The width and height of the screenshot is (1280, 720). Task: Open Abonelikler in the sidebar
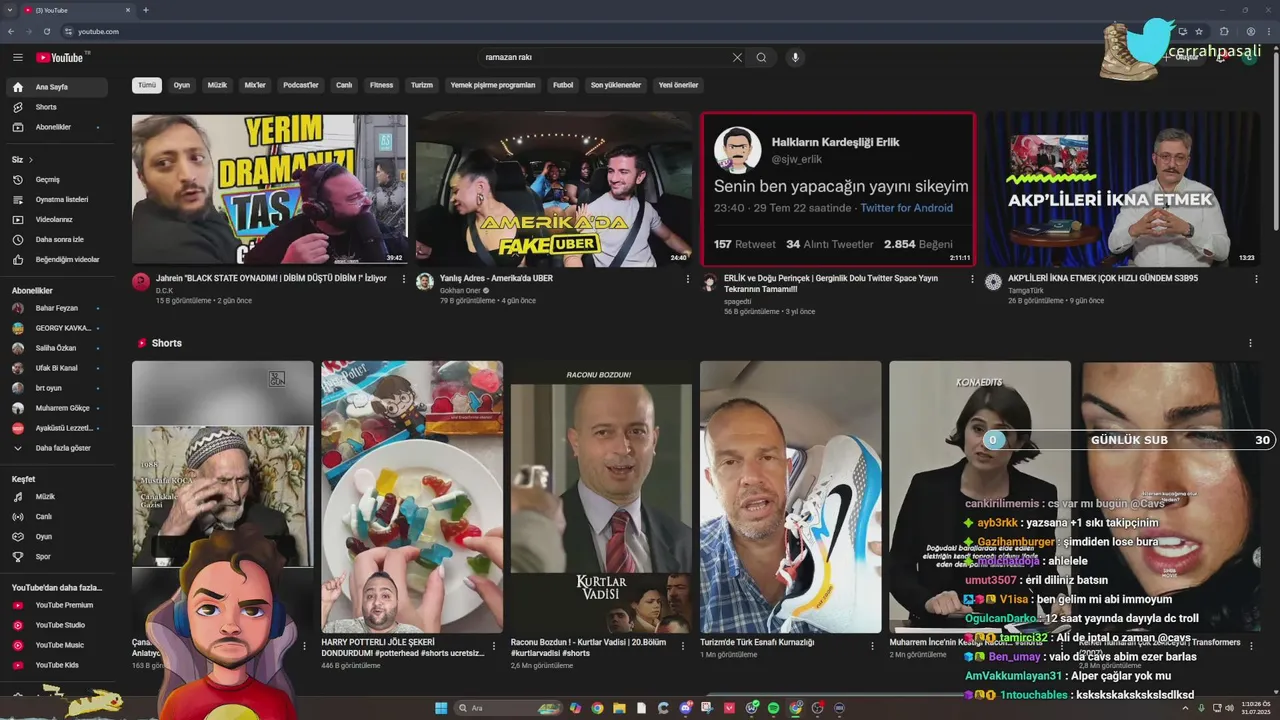click(59, 127)
